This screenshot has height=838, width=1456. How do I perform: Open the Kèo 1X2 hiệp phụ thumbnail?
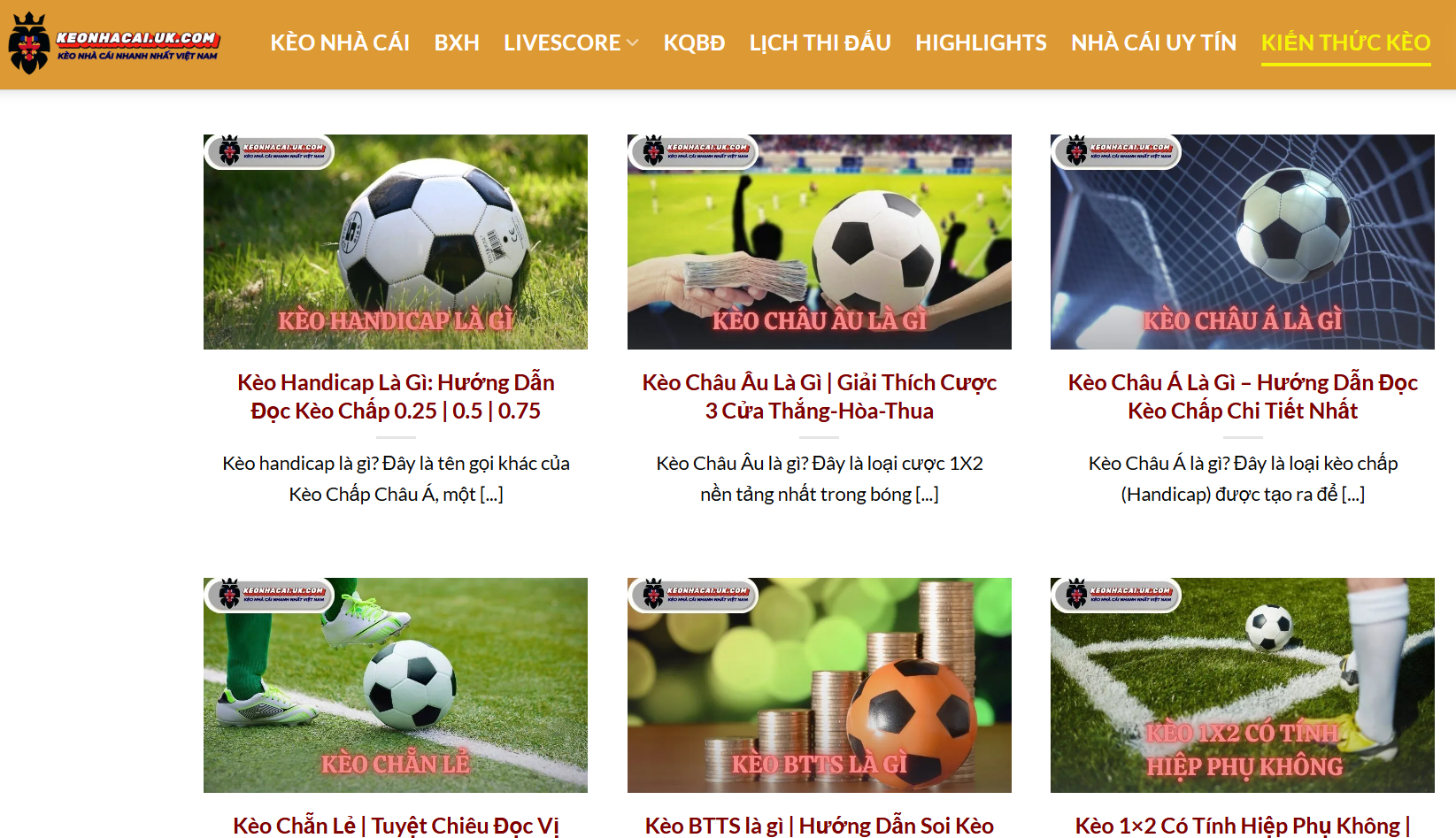pyautogui.click(x=1243, y=685)
